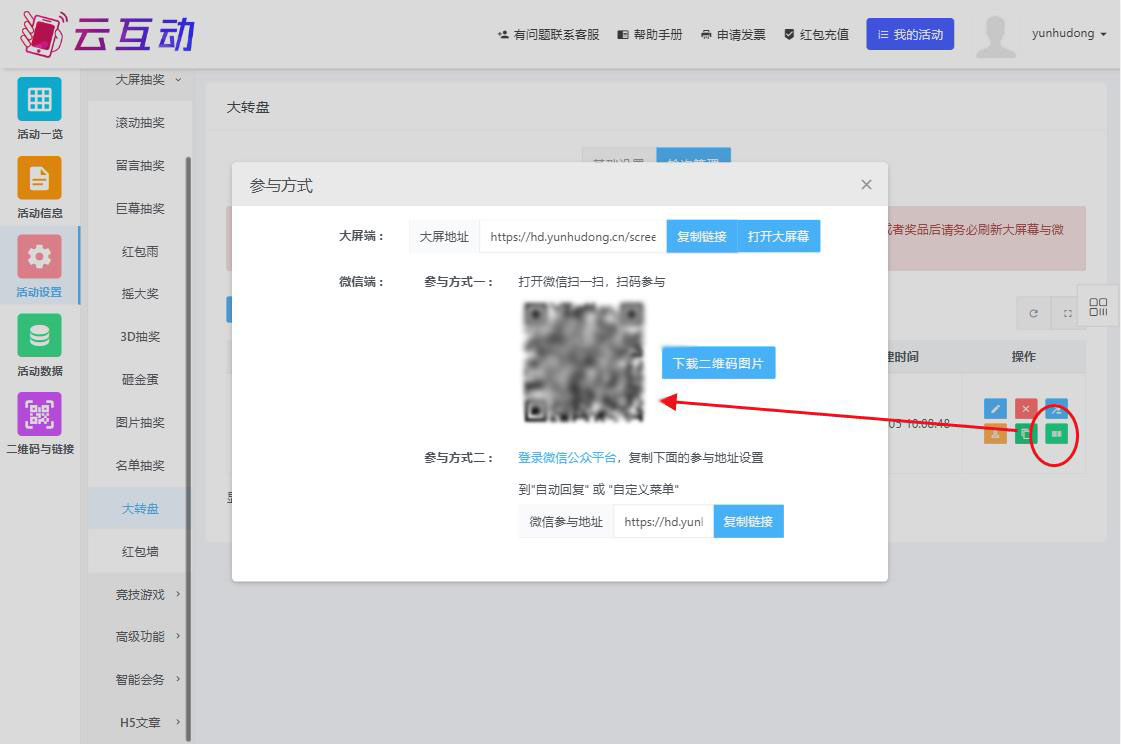
Task: Open the 登录微信公众平台 link
Action: [x=566, y=457]
